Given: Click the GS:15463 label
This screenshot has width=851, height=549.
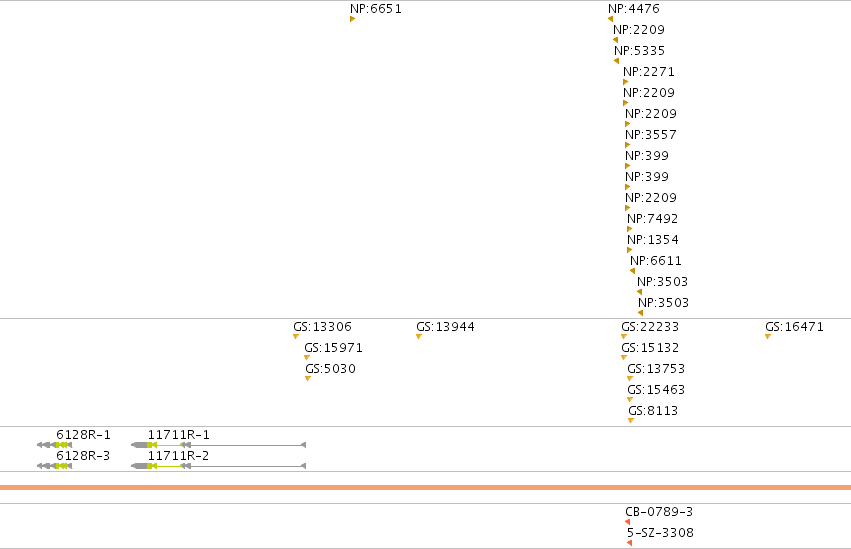Looking at the screenshot, I should (x=656, y=390).
